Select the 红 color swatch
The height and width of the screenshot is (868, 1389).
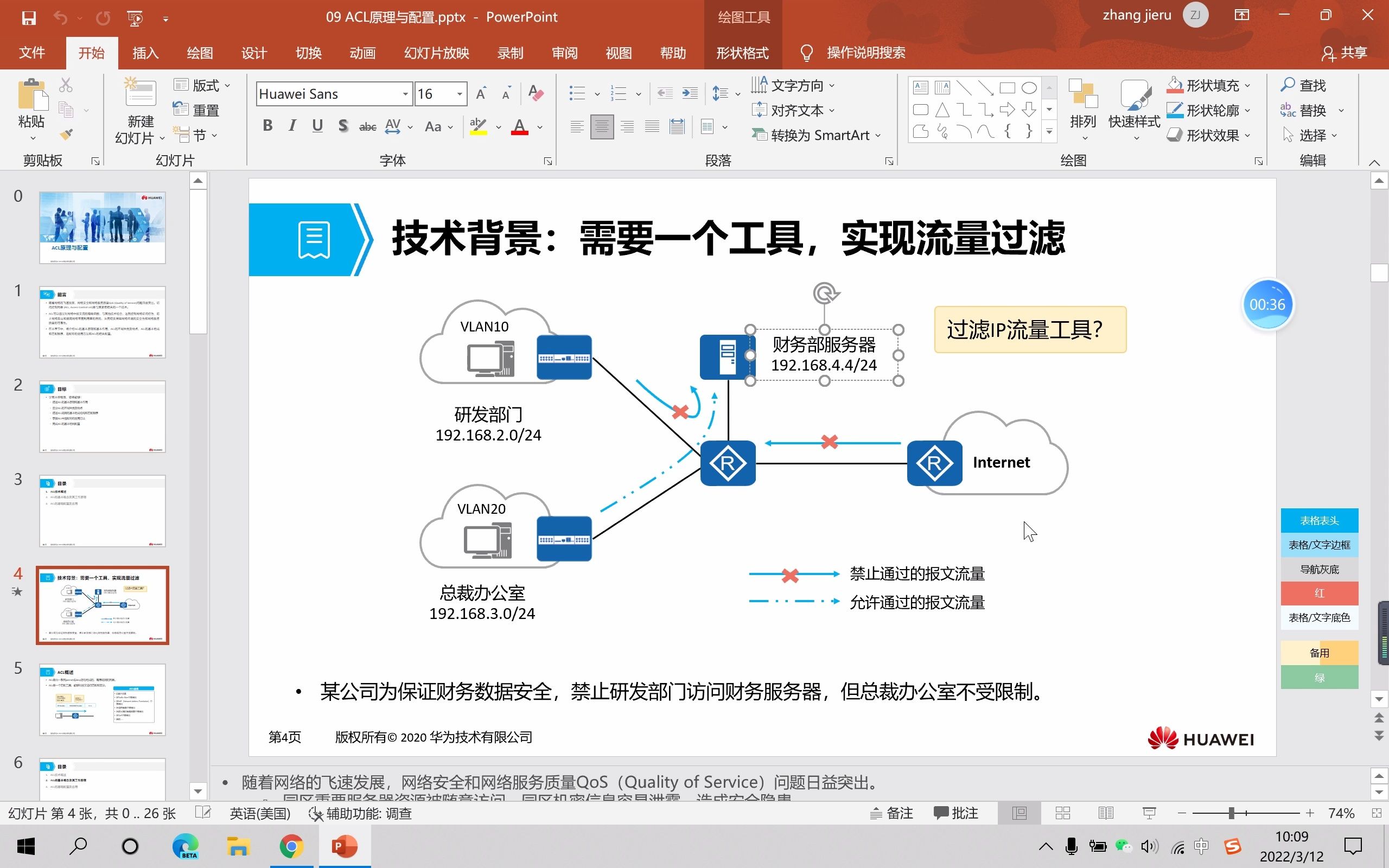point(1320,593)
